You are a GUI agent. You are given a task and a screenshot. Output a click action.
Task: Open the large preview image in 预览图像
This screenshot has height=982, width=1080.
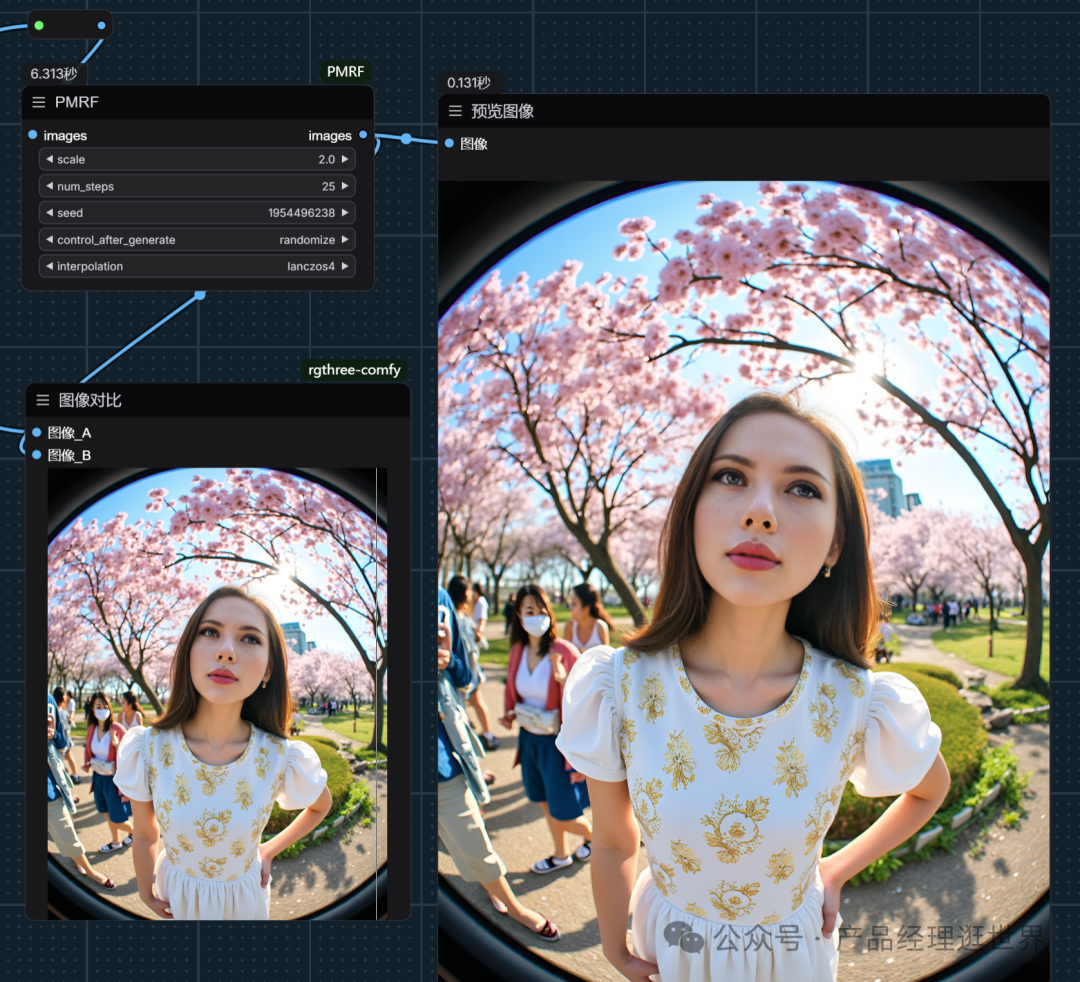(744, 581)
